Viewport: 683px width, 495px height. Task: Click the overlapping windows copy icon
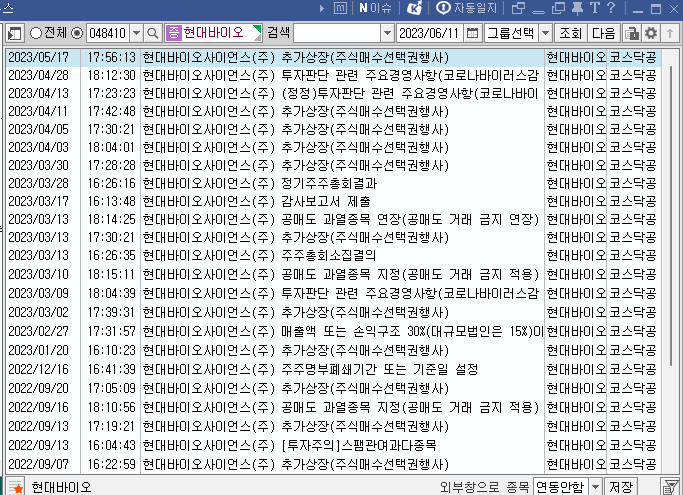coord(558,8)
